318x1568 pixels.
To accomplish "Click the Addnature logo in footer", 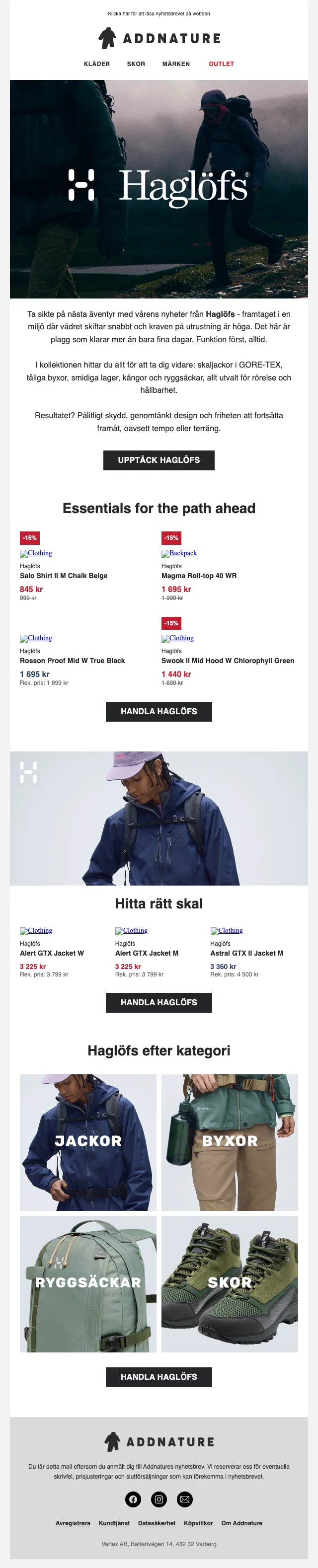I will point(159,1441).
